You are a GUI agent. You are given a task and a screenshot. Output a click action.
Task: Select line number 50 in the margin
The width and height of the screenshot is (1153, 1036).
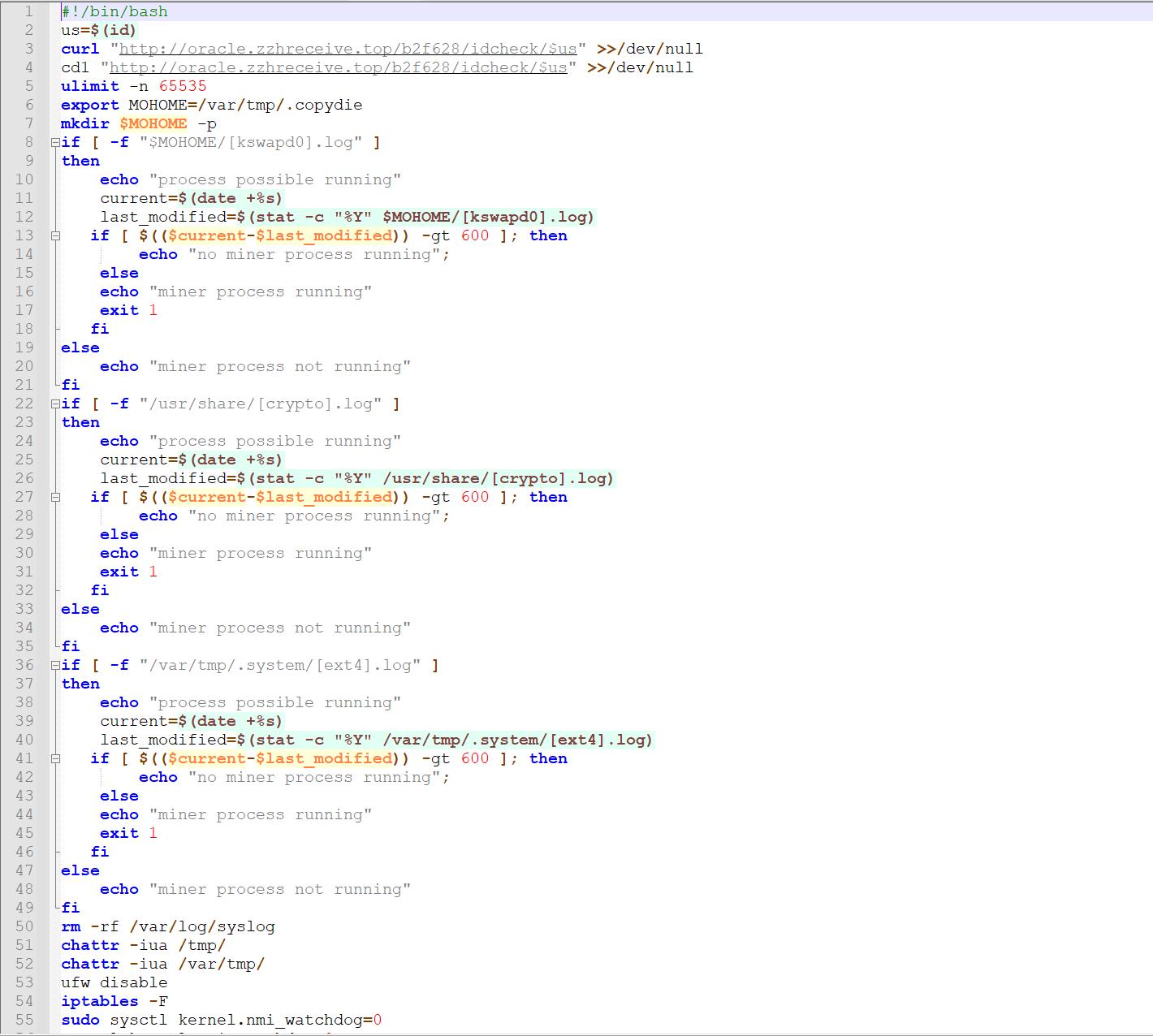(x=24, y=926)
